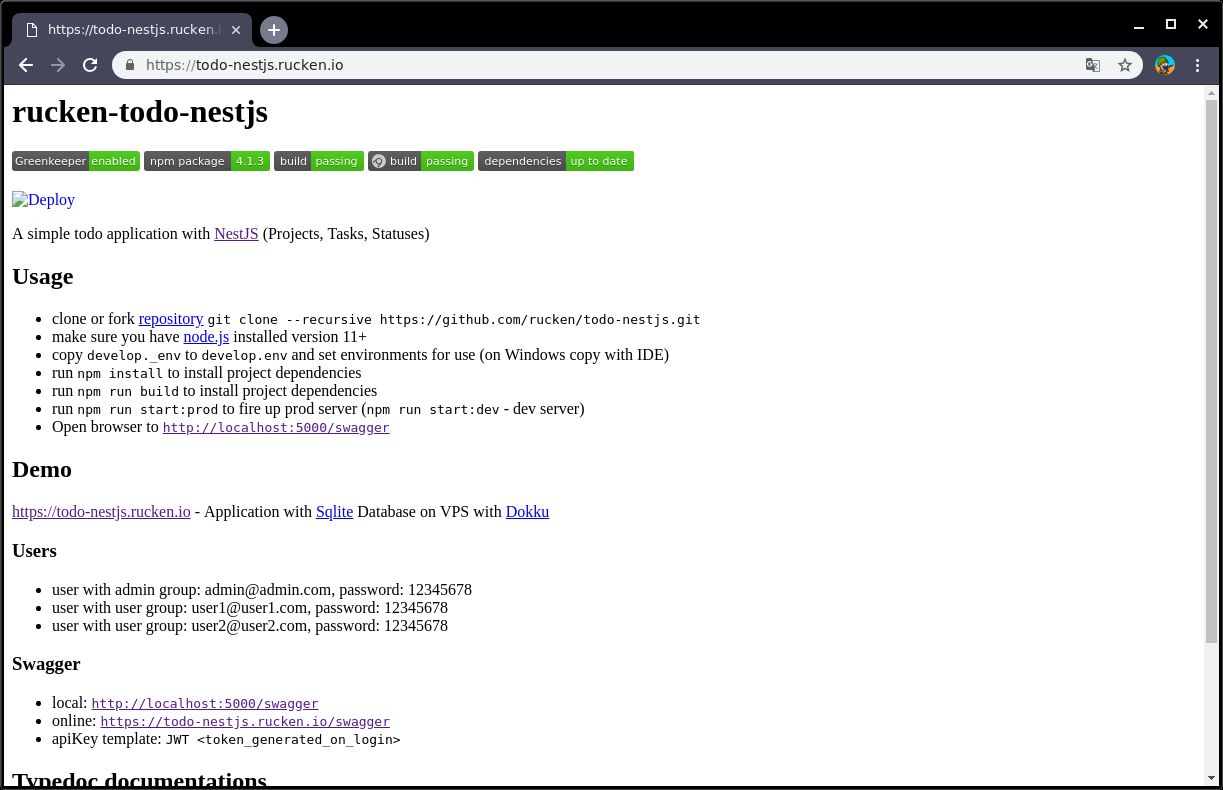Image resolution: width=1223 pixels, height=790 pixels.
Task: Bookmark this page with the star
Action: (x=1125, y=65)
